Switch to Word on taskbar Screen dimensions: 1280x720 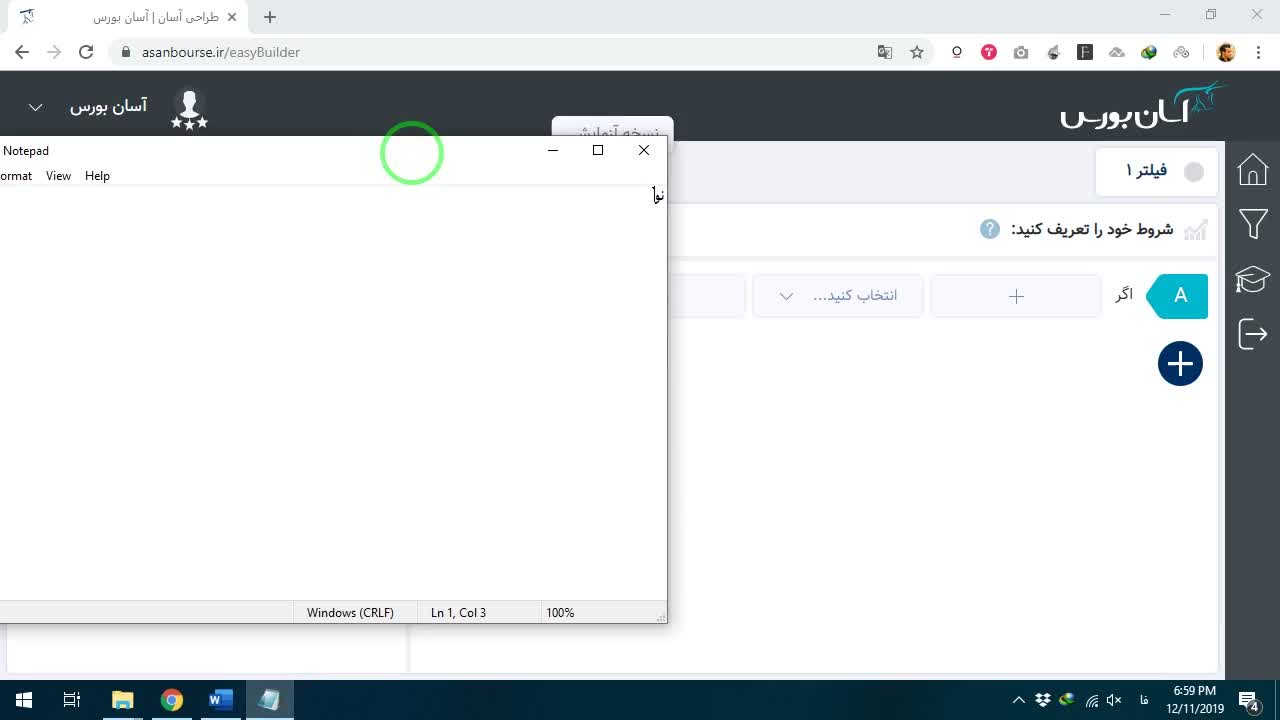[220, 700]
